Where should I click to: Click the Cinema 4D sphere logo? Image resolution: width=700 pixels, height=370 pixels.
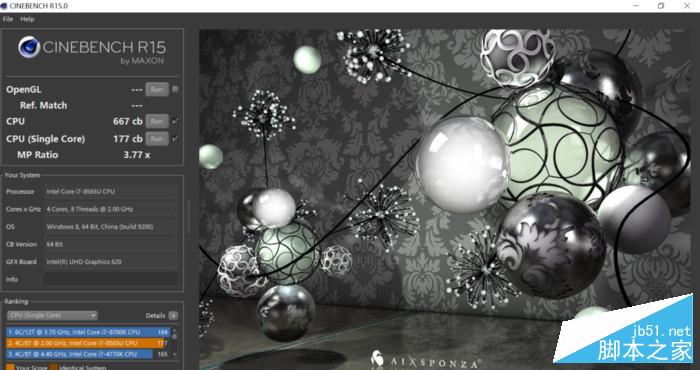pyautogui.click(x=29, y=47)
